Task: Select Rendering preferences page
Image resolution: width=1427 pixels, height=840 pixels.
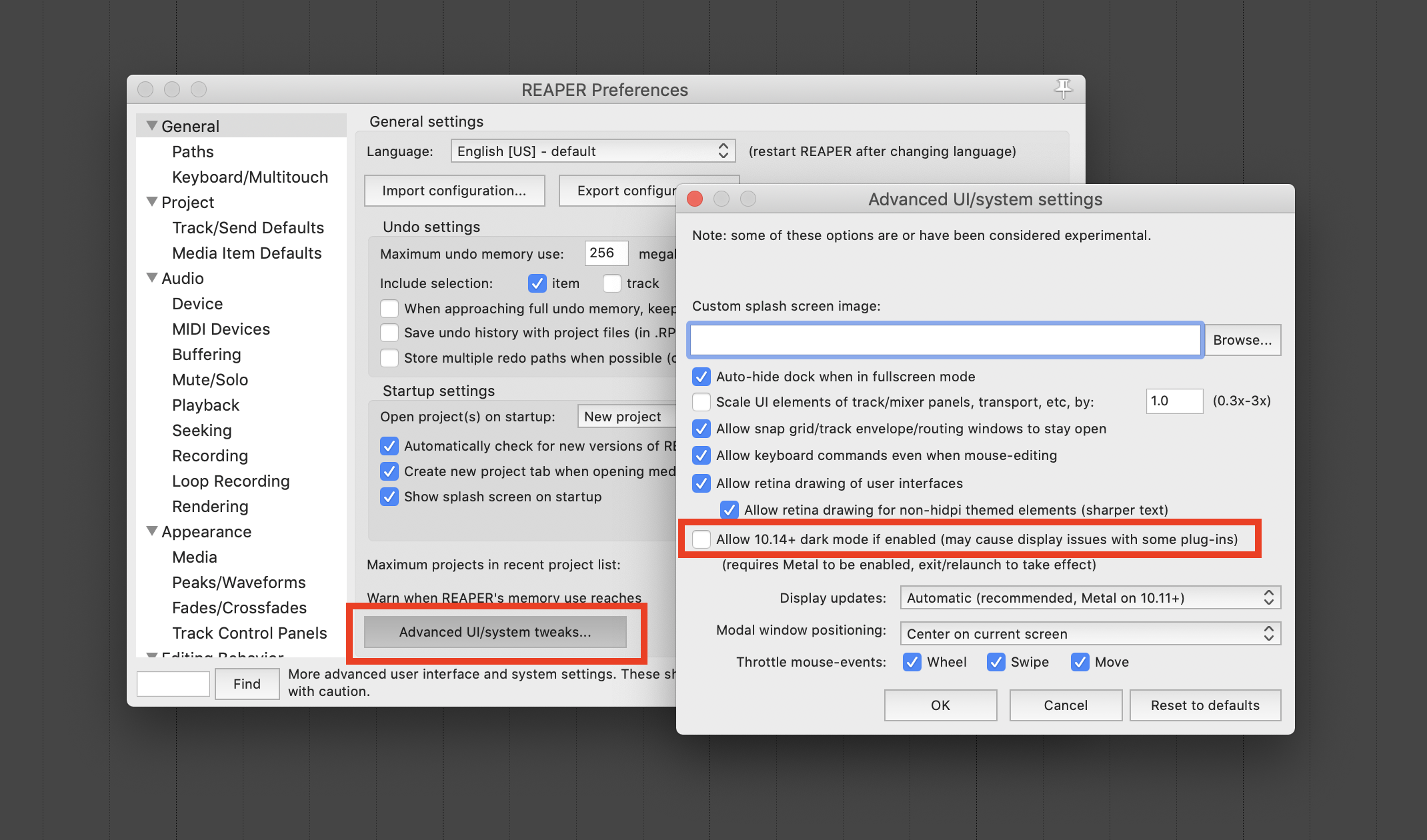Action: point(210,506)
